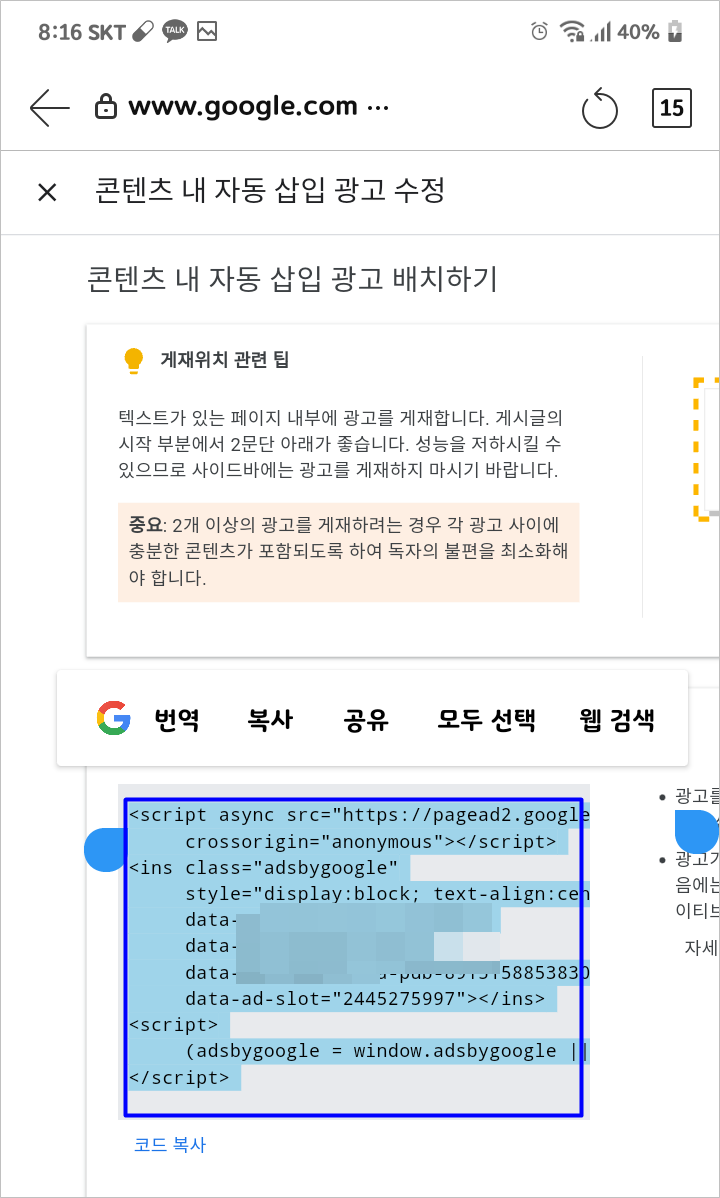This screenshot has height=1198, width=720.
Task: Tap the pill-shaped notification icon in status bar
Action: tap(143, 31)
